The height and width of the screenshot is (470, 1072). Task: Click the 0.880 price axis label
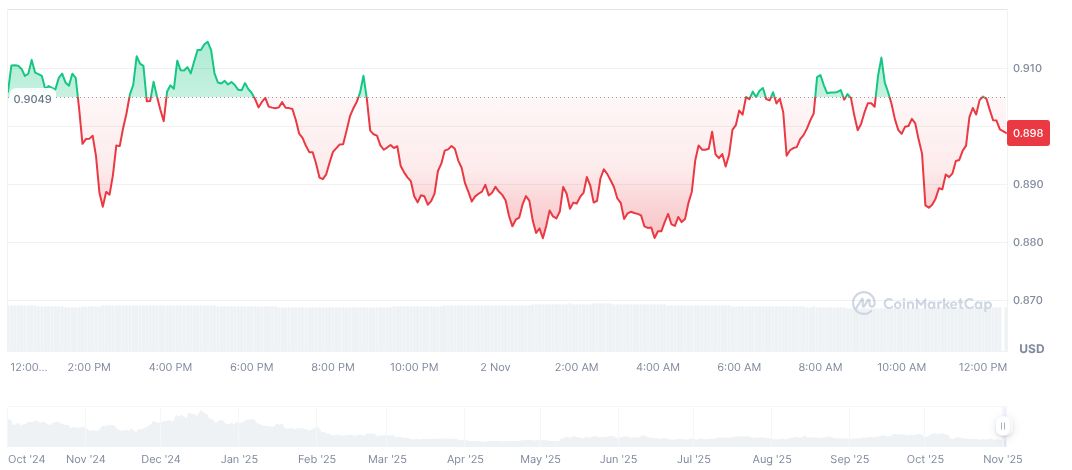(1028, 243)
